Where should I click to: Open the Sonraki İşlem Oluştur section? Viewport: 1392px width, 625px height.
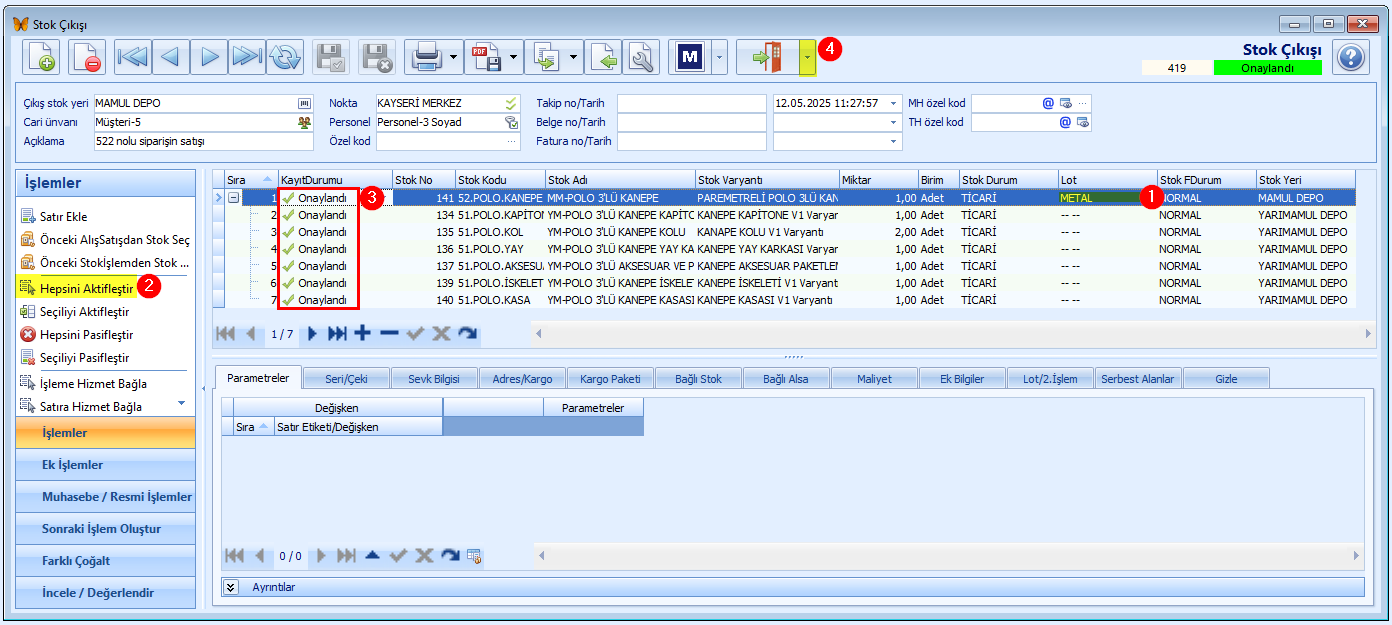105,529
